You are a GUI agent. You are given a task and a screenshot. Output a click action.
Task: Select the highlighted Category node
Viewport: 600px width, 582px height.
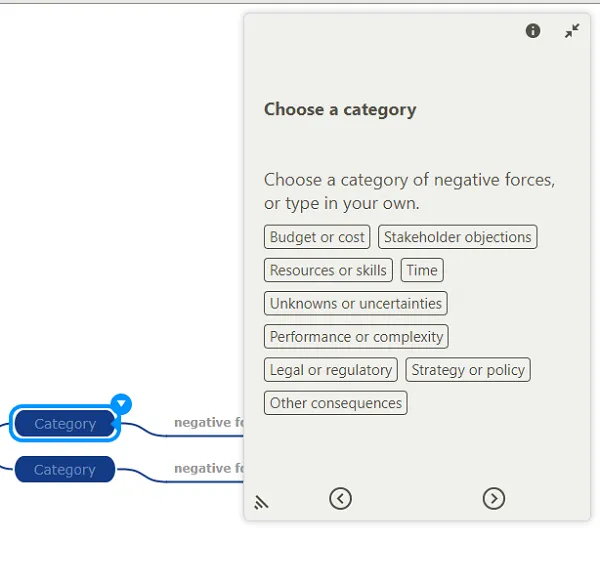[x=65, y=423]
